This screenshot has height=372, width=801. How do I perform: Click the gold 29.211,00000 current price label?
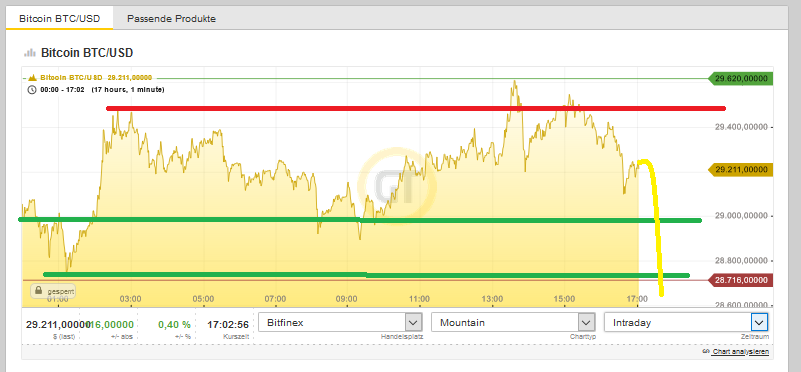pyautogui.click(x=740, y=169)
